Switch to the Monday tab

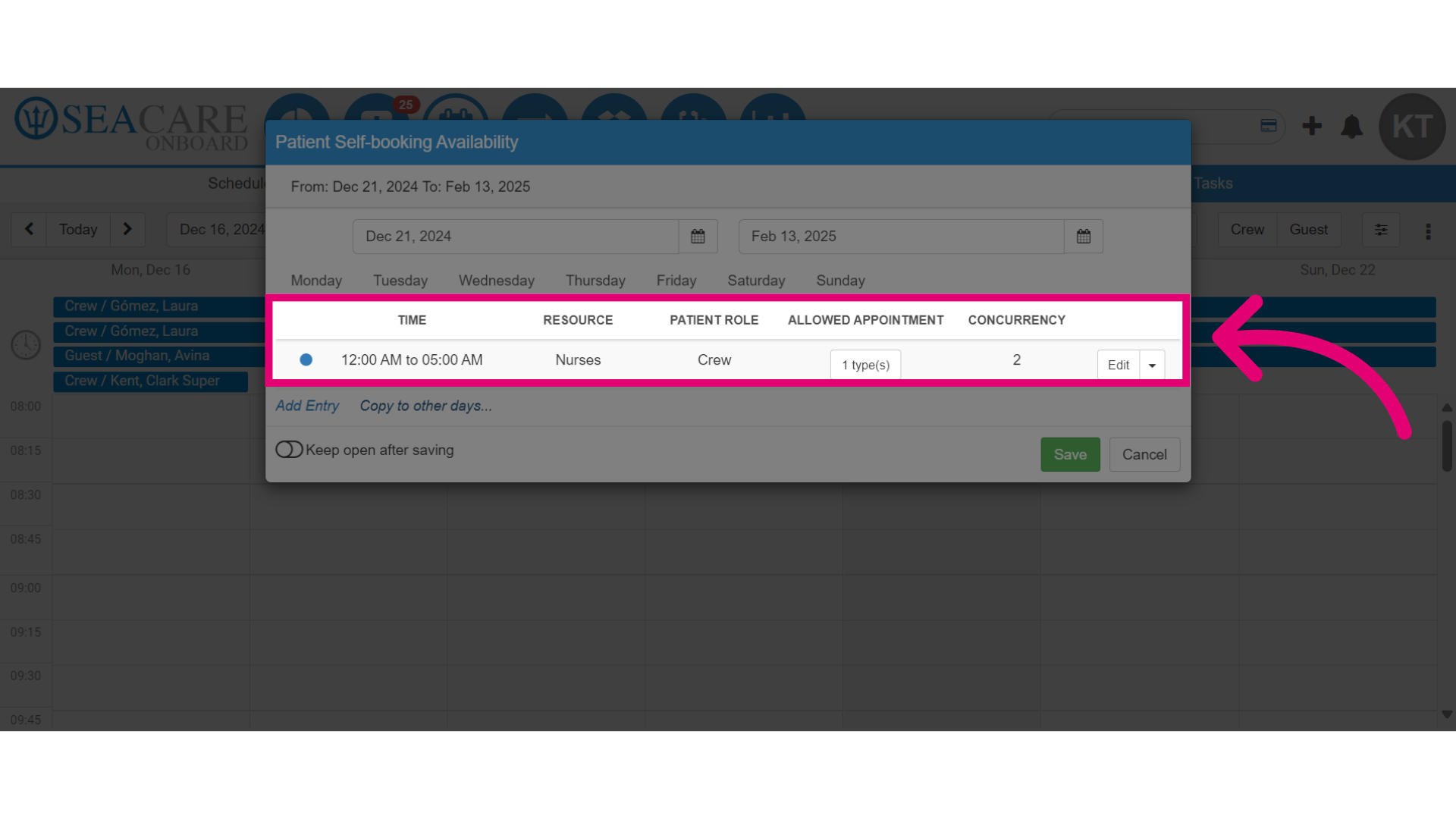[316, 281]
